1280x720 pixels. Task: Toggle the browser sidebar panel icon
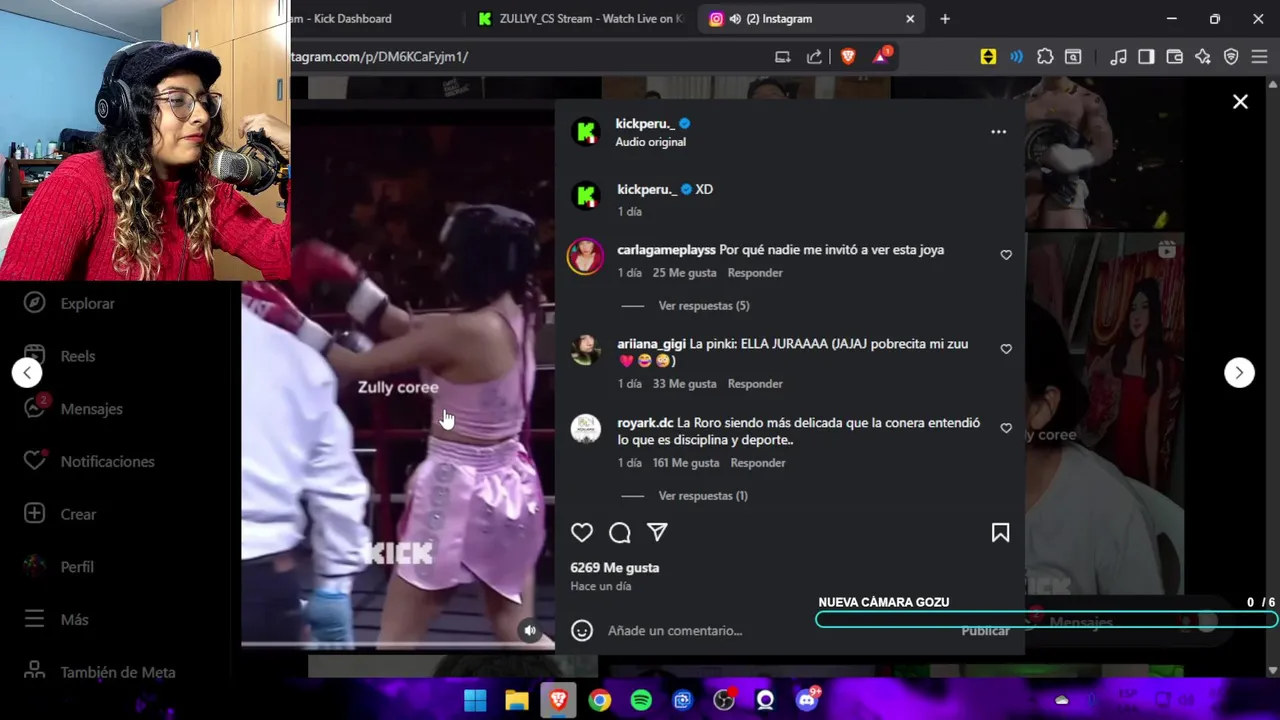pyautogui.click(x=1146, y=57)
